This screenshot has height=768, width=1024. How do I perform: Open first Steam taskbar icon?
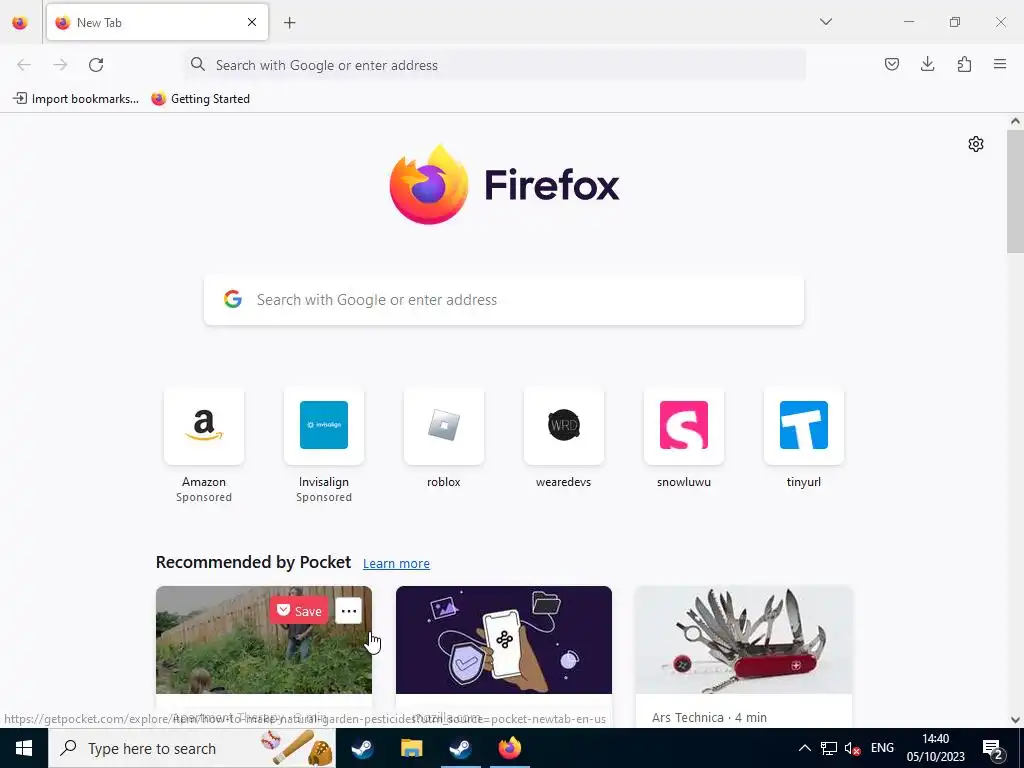(x=362, y=748)
